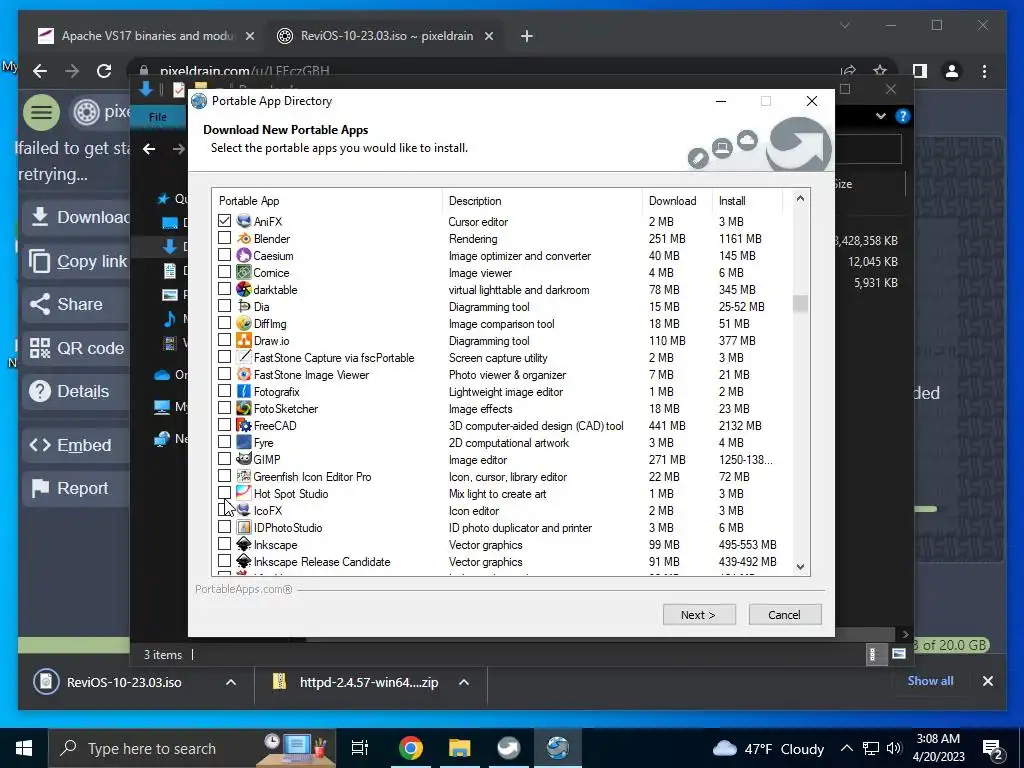
Task: Click the Blender app icon
Action: click(x=244, y=238)
